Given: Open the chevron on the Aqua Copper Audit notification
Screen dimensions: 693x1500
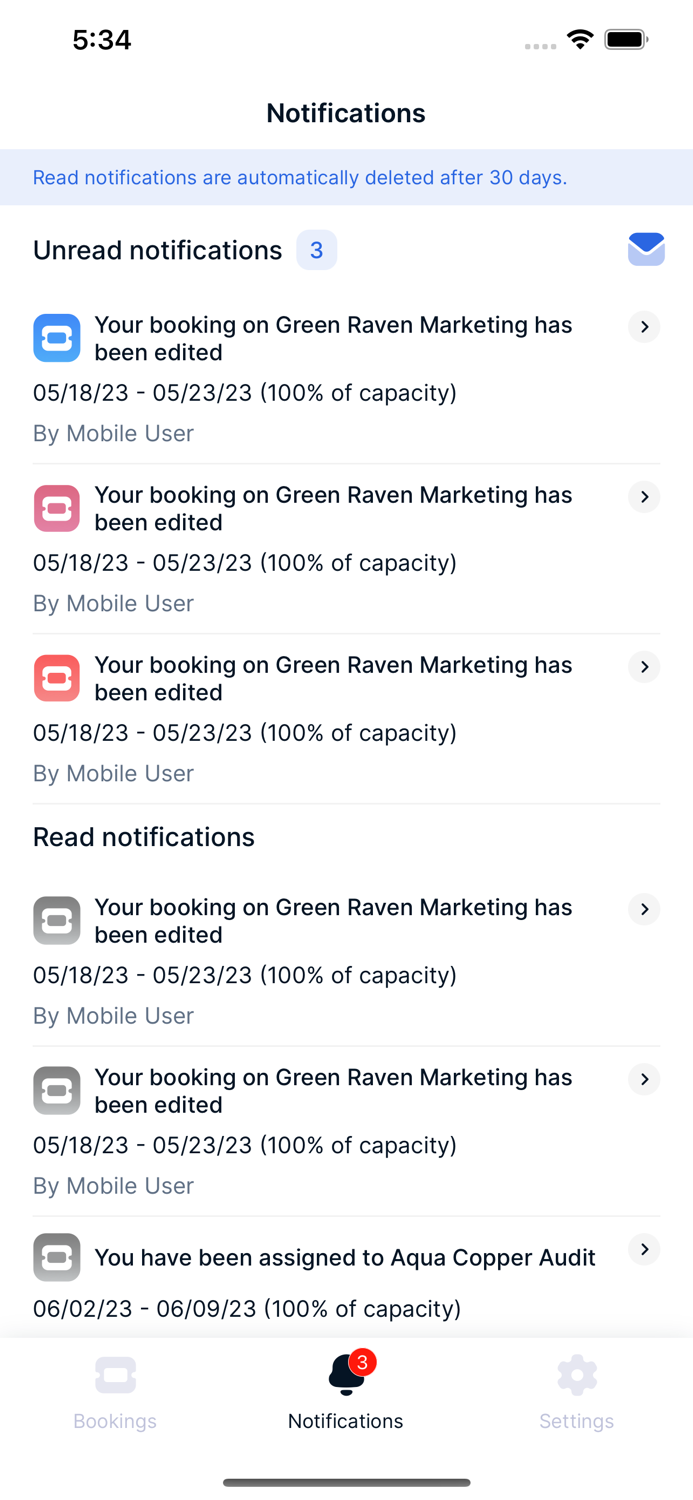Looking at the screenshot, I should (x=643, y=1249).
